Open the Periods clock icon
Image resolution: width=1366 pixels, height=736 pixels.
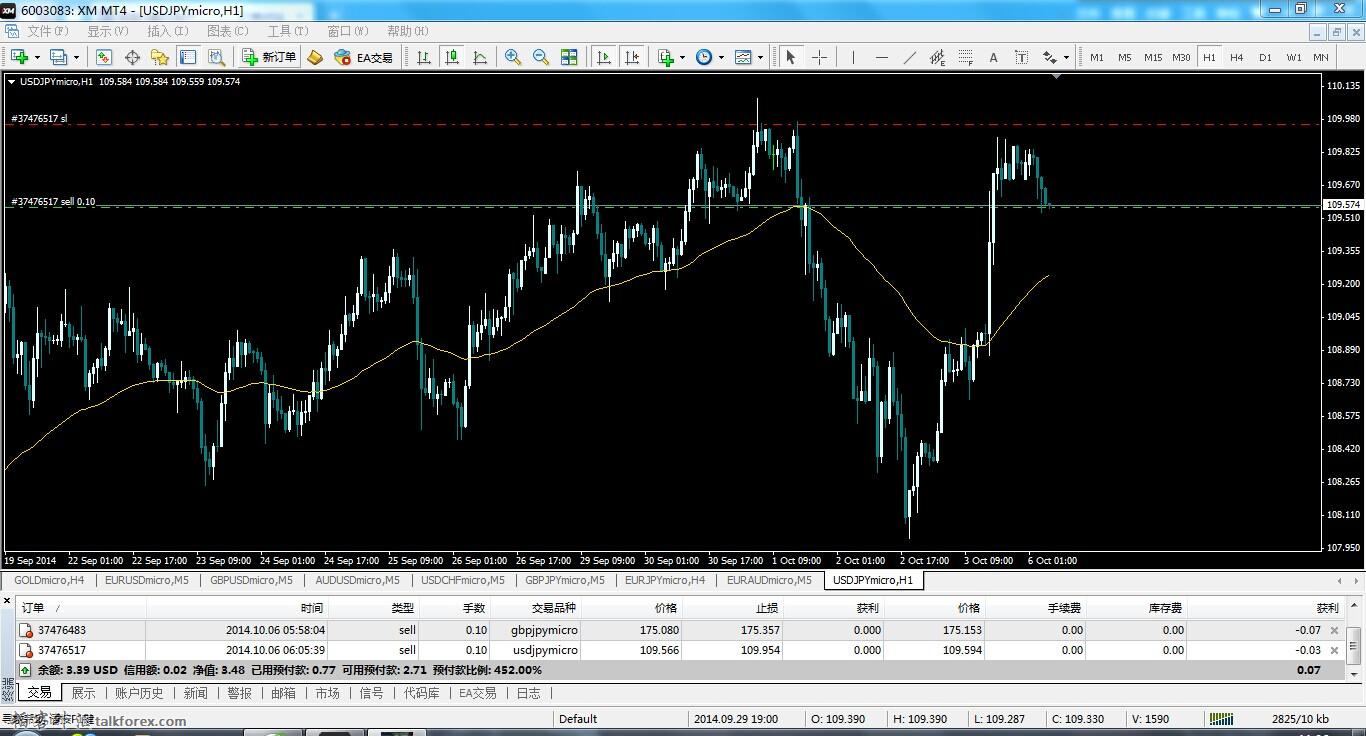point(704,57)
